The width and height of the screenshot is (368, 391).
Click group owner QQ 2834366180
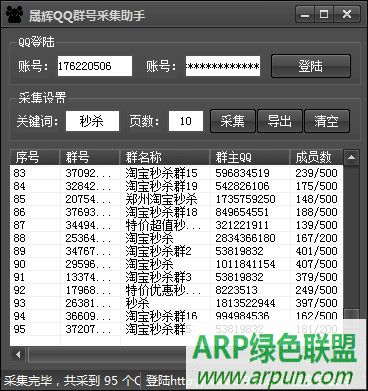245,238
